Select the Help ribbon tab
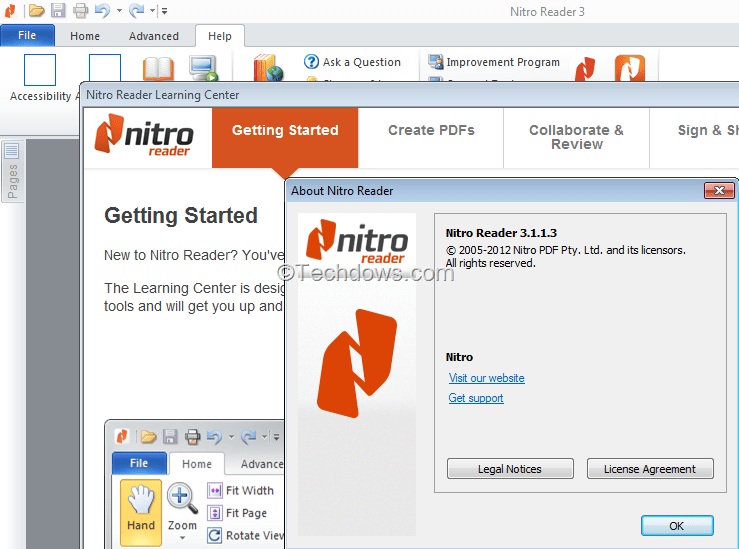 coord(220,36)
